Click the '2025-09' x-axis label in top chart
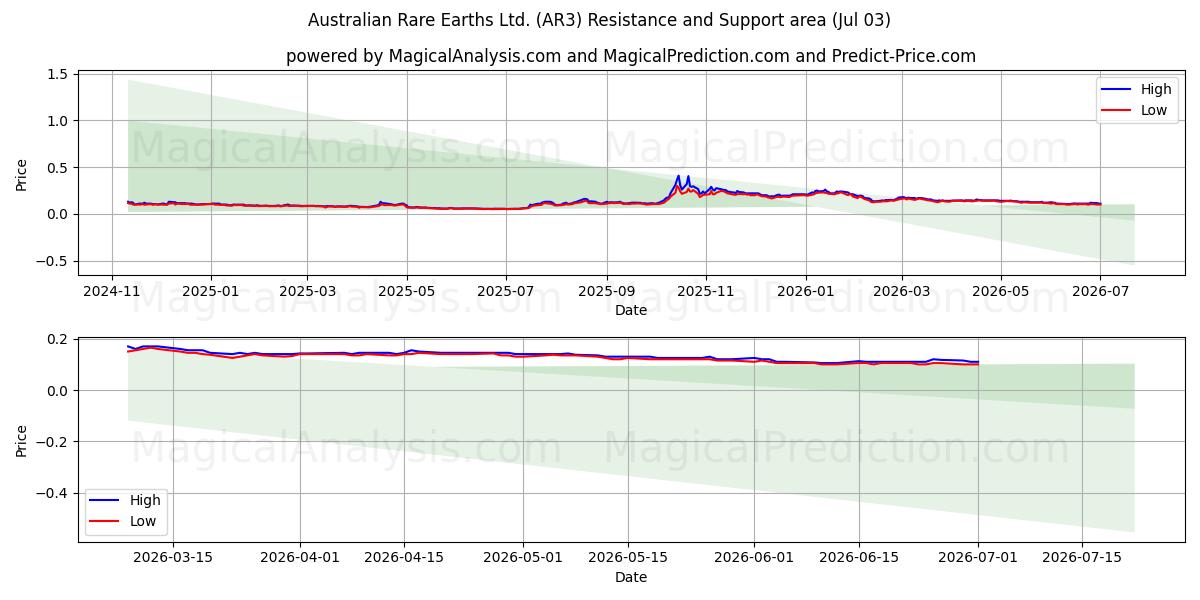Image resolution: width=1200 pixels, height=600 pixels. [607, 292]
